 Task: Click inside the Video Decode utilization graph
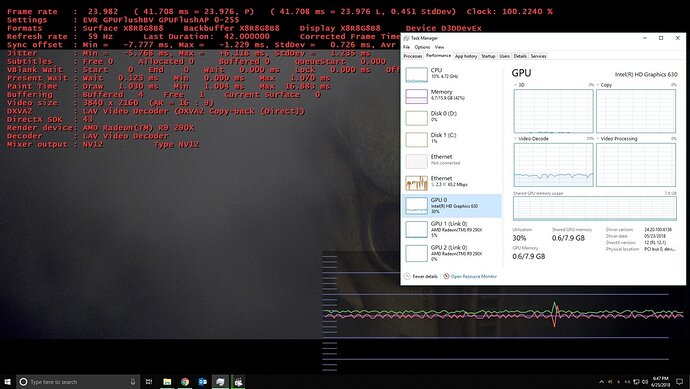click(553, 165)
